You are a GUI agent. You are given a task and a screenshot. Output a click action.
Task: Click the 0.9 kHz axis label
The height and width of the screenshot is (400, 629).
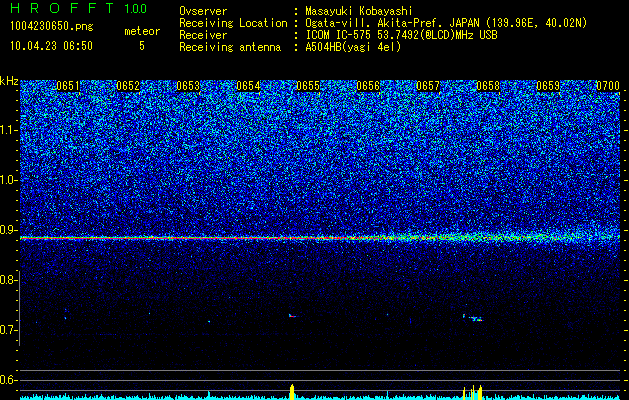(x=8, y=230)
